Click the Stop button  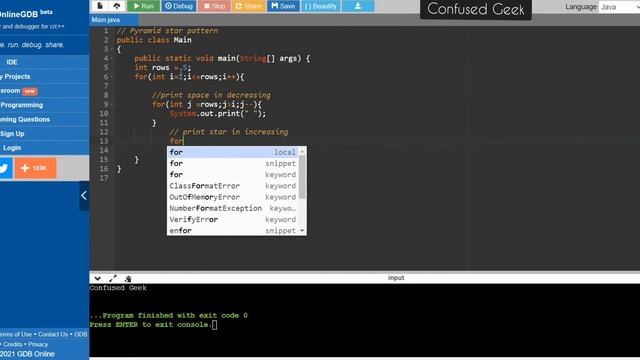[x=214, y=6]
